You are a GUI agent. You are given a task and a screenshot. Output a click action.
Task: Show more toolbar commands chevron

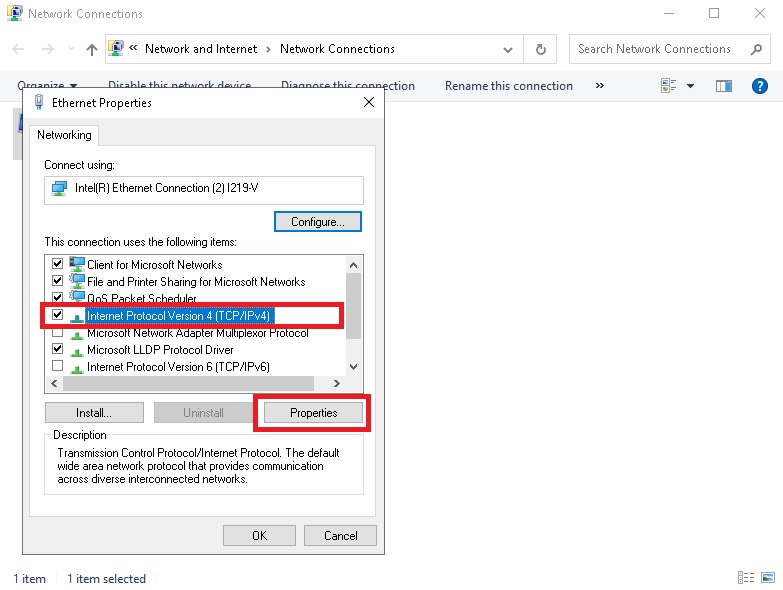(600, 86)
